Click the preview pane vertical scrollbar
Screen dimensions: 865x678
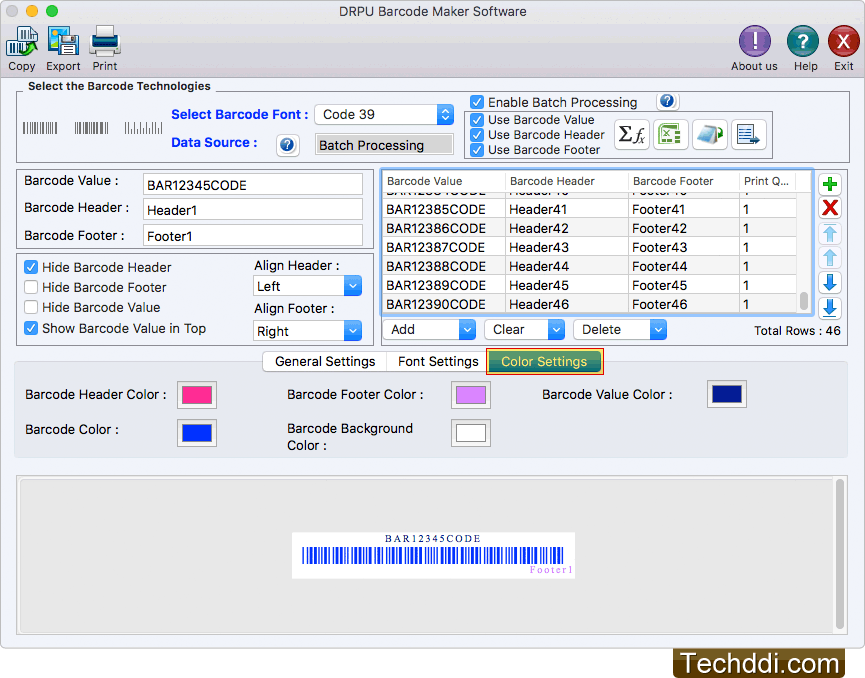(840, 554)
